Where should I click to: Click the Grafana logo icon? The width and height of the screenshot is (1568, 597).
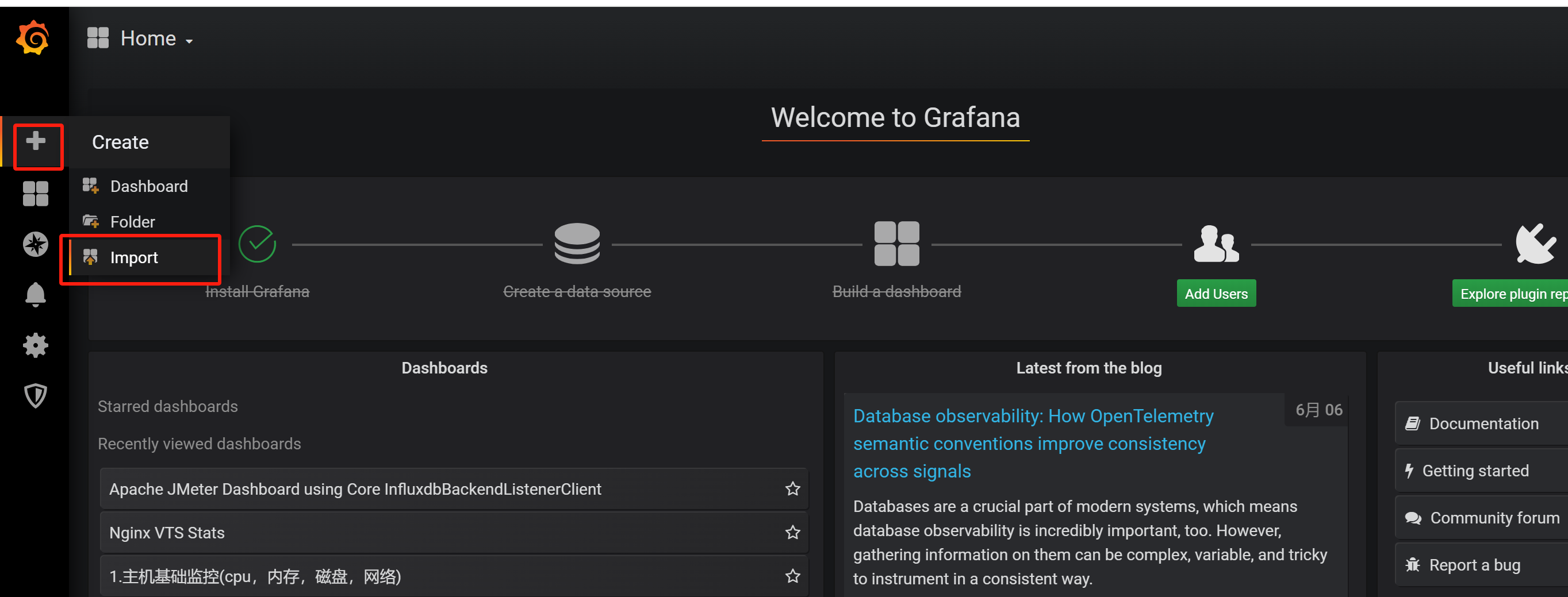tap(33, 38)
